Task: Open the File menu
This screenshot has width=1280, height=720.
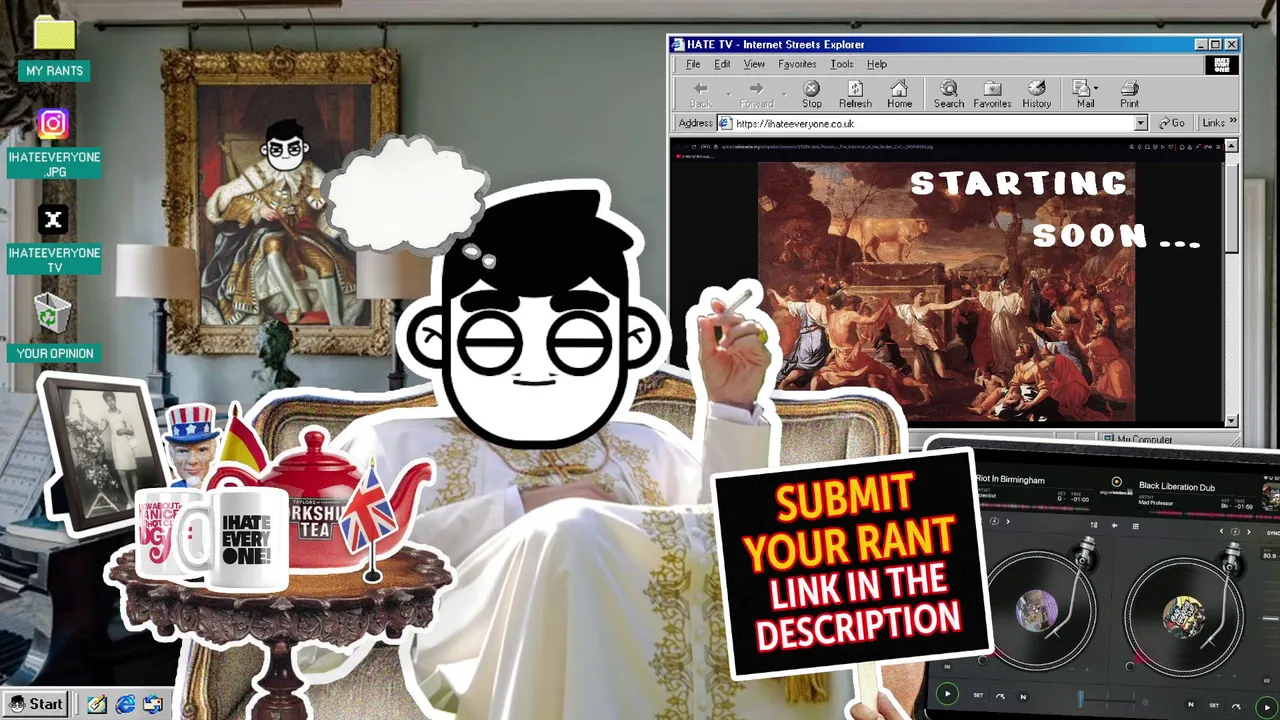Action: pyautogui.click(x=693, y=64)
